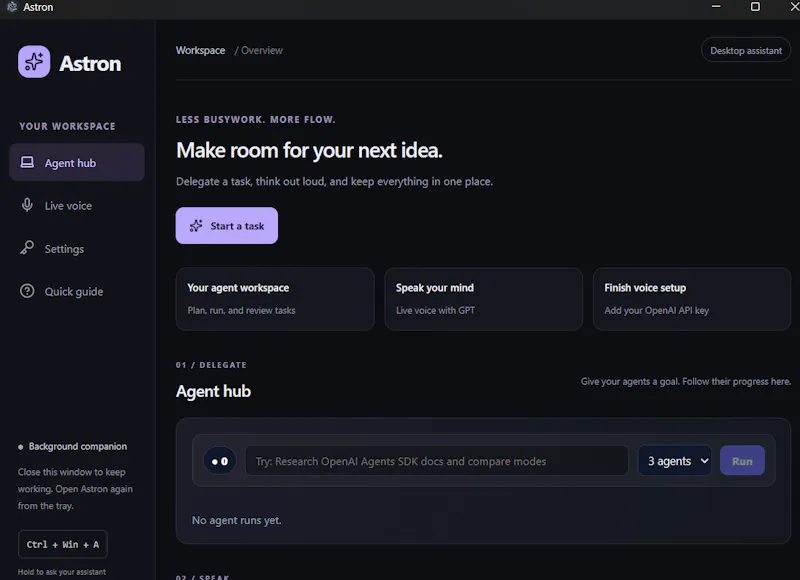Click the Astron title bar app icon

click(x=12, y=7)
